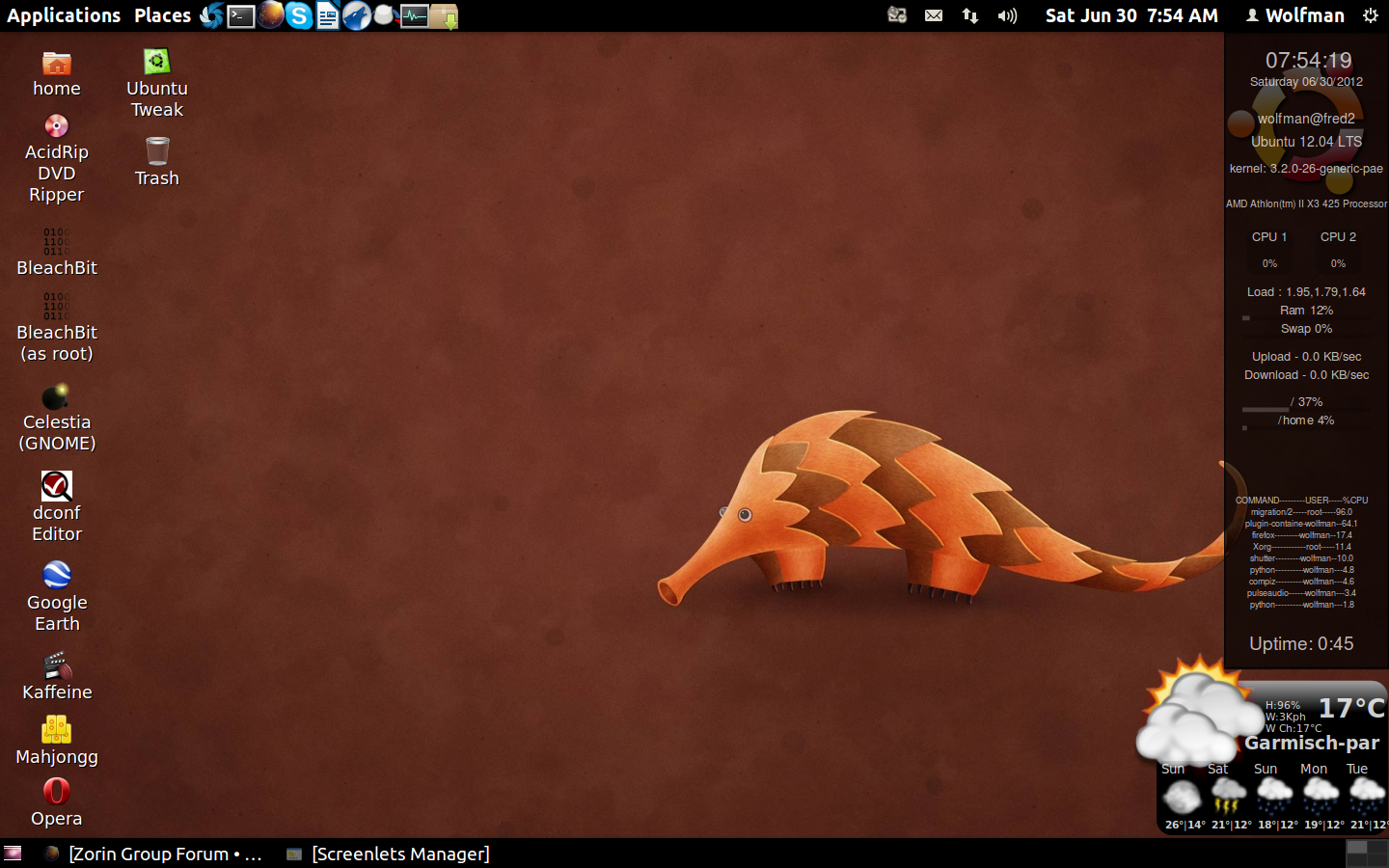Open the Applications menu
Image resolution: width=1389 pixels, height=868 pixels.
point(64,15)
